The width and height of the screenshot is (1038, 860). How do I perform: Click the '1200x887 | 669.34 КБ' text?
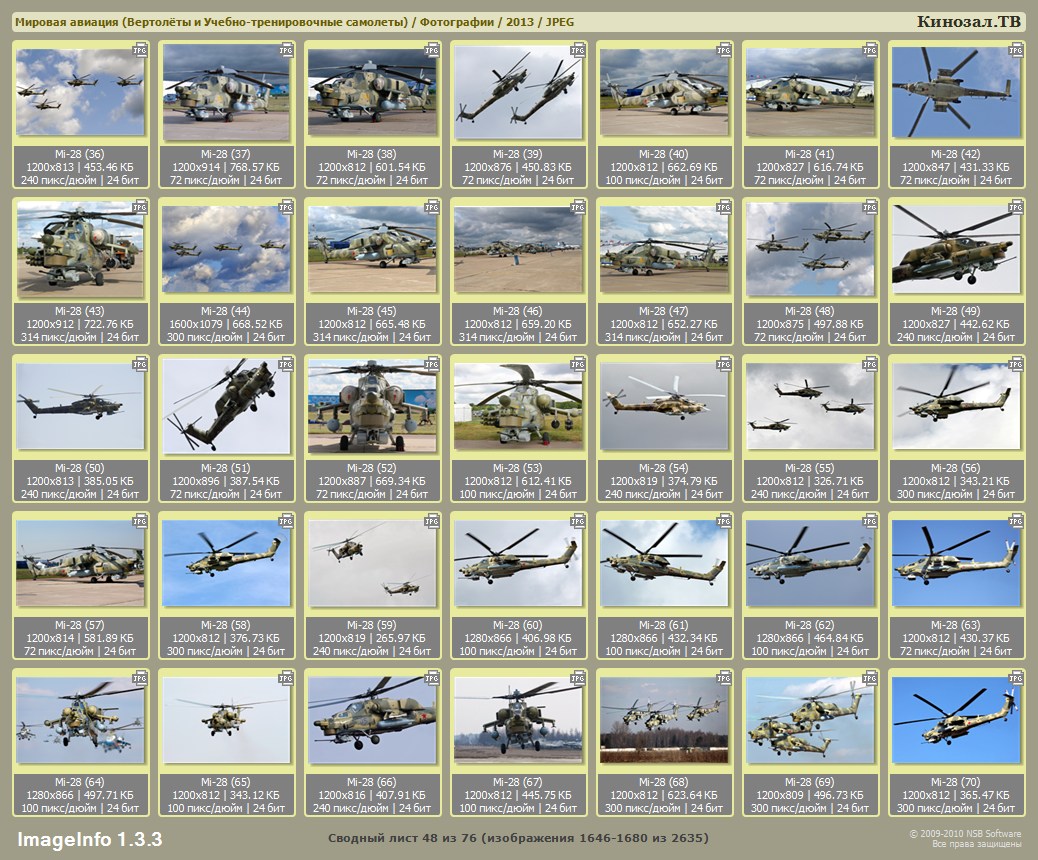(x=372, y=481)
